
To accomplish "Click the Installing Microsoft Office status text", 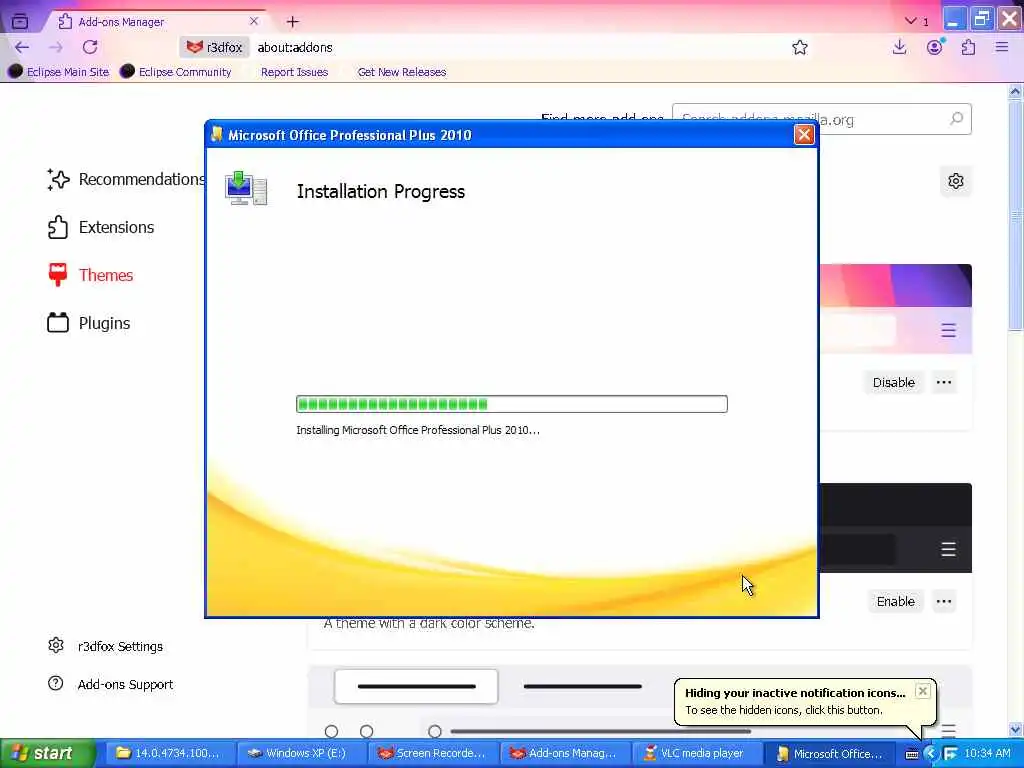I will (x=418, y=430).
